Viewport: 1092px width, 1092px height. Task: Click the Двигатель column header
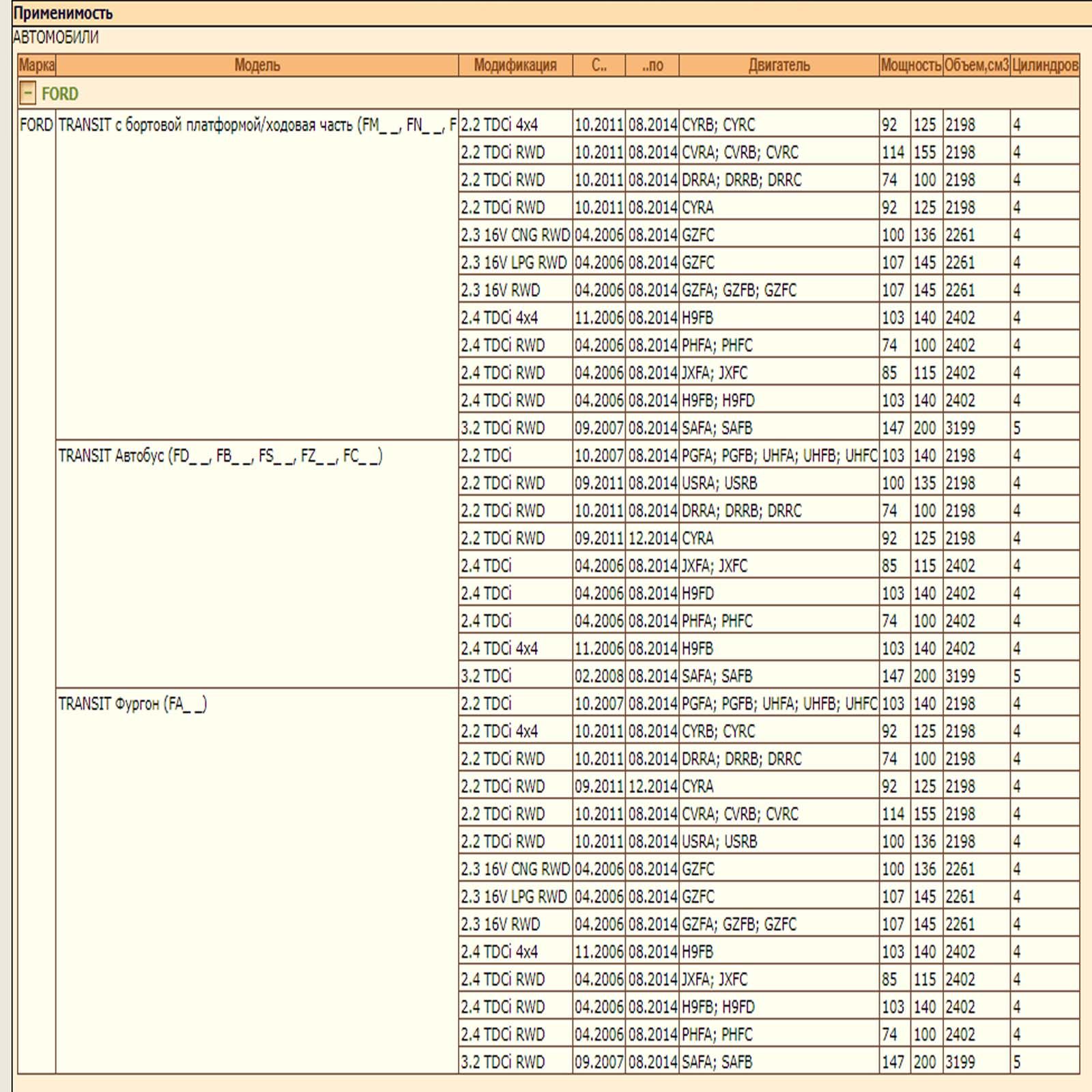coord(779,66)
